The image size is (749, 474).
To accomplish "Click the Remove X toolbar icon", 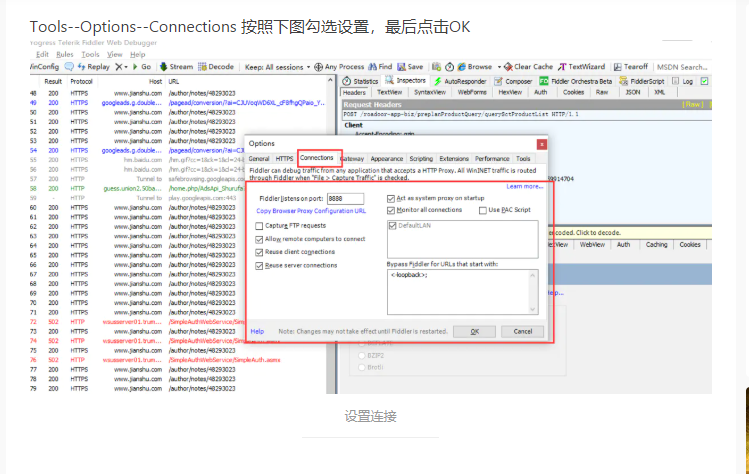I will coord(118,67).
